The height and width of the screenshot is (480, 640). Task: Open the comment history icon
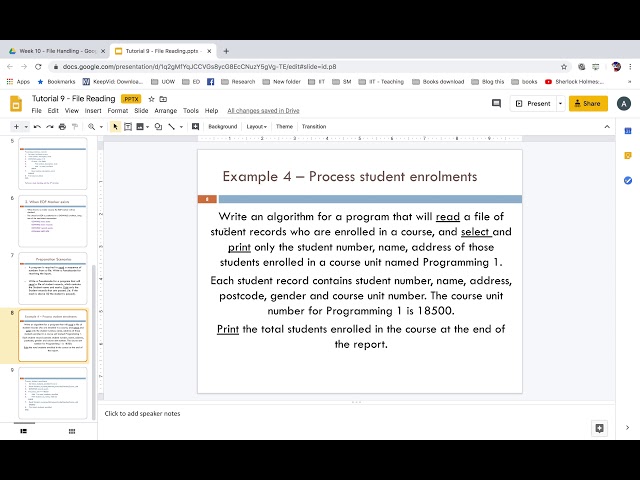[x=496, y=103]
